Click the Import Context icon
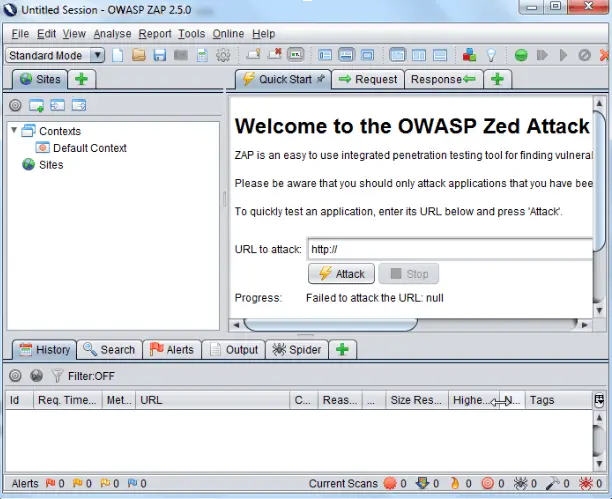The width and height of the screenshot is (612, 499). tap(57, 105)
